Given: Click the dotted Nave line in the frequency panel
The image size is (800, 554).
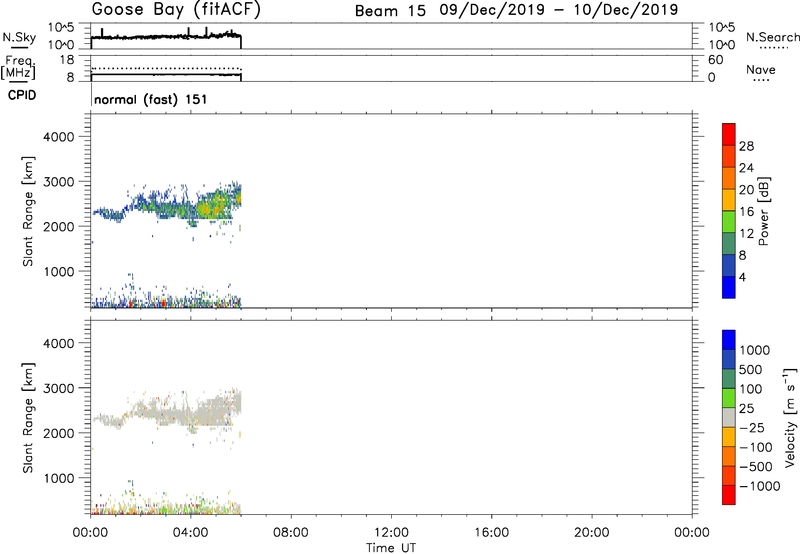Looking at the screenshot, I should tap(166, 68).
